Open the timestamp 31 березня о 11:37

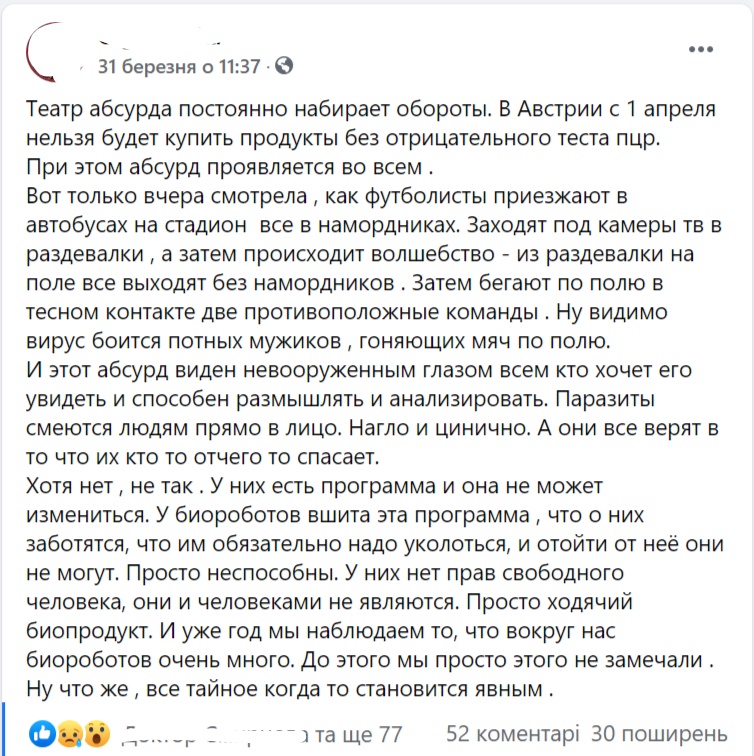point(179,66)
